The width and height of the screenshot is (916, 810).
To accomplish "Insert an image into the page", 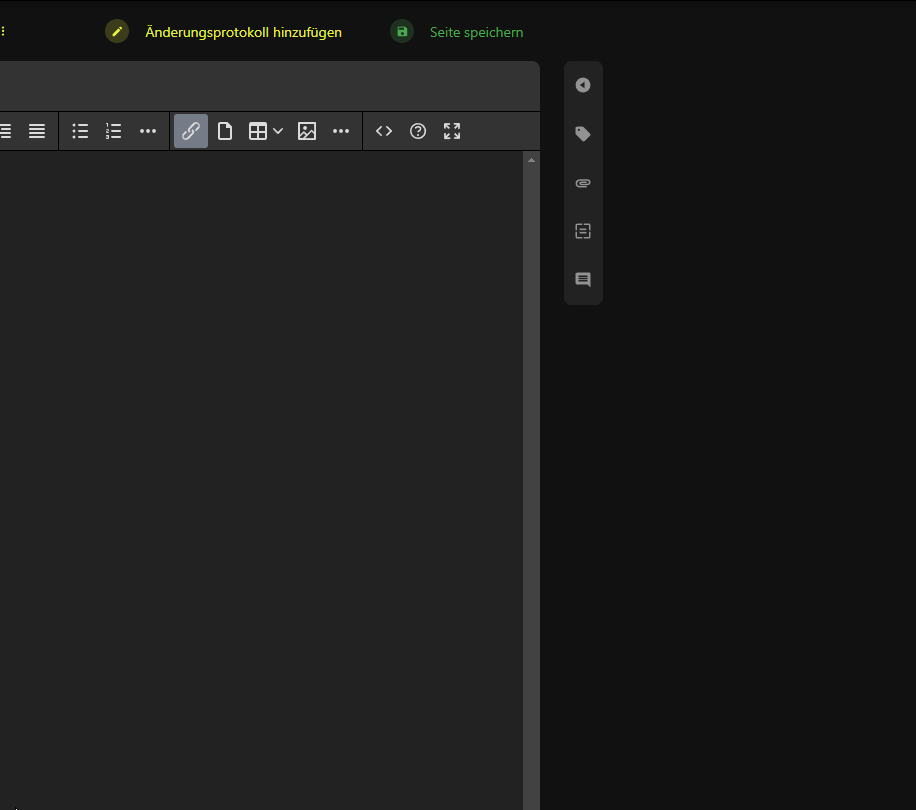I will click(x=306, y=131).
